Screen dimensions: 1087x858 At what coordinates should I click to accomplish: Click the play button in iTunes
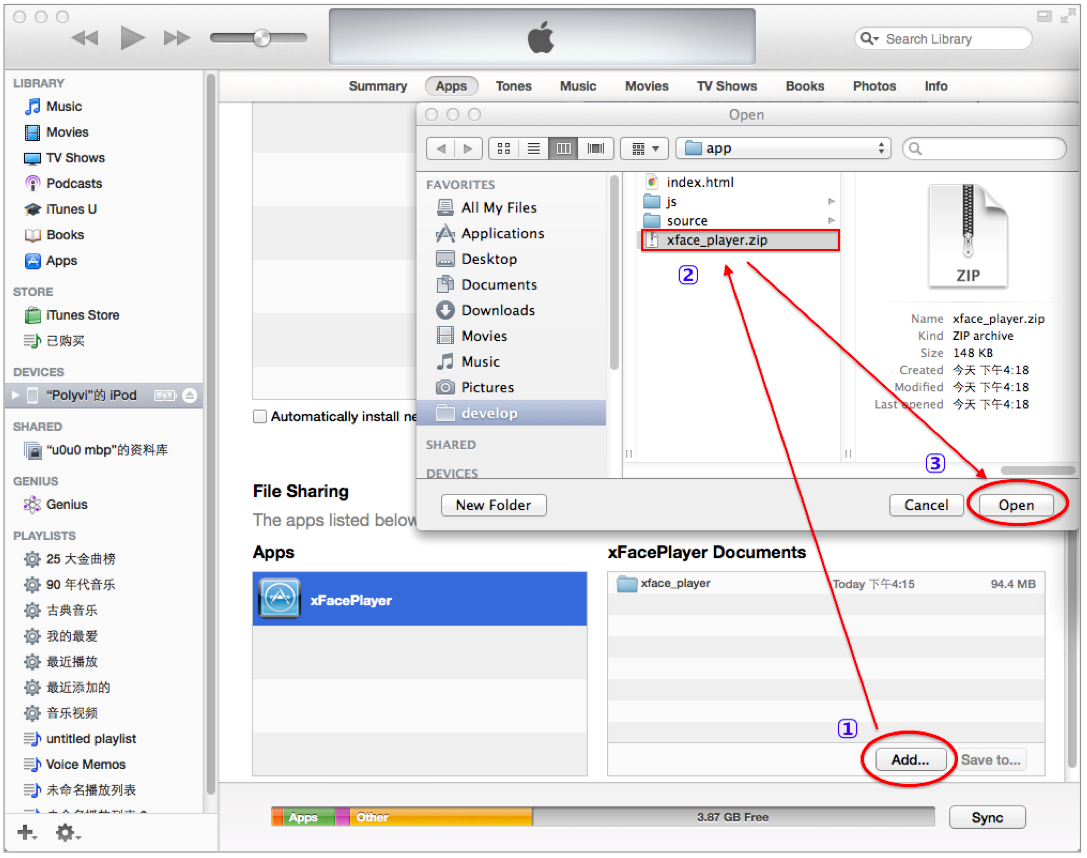pyautogui.click(x=132, y=37)
